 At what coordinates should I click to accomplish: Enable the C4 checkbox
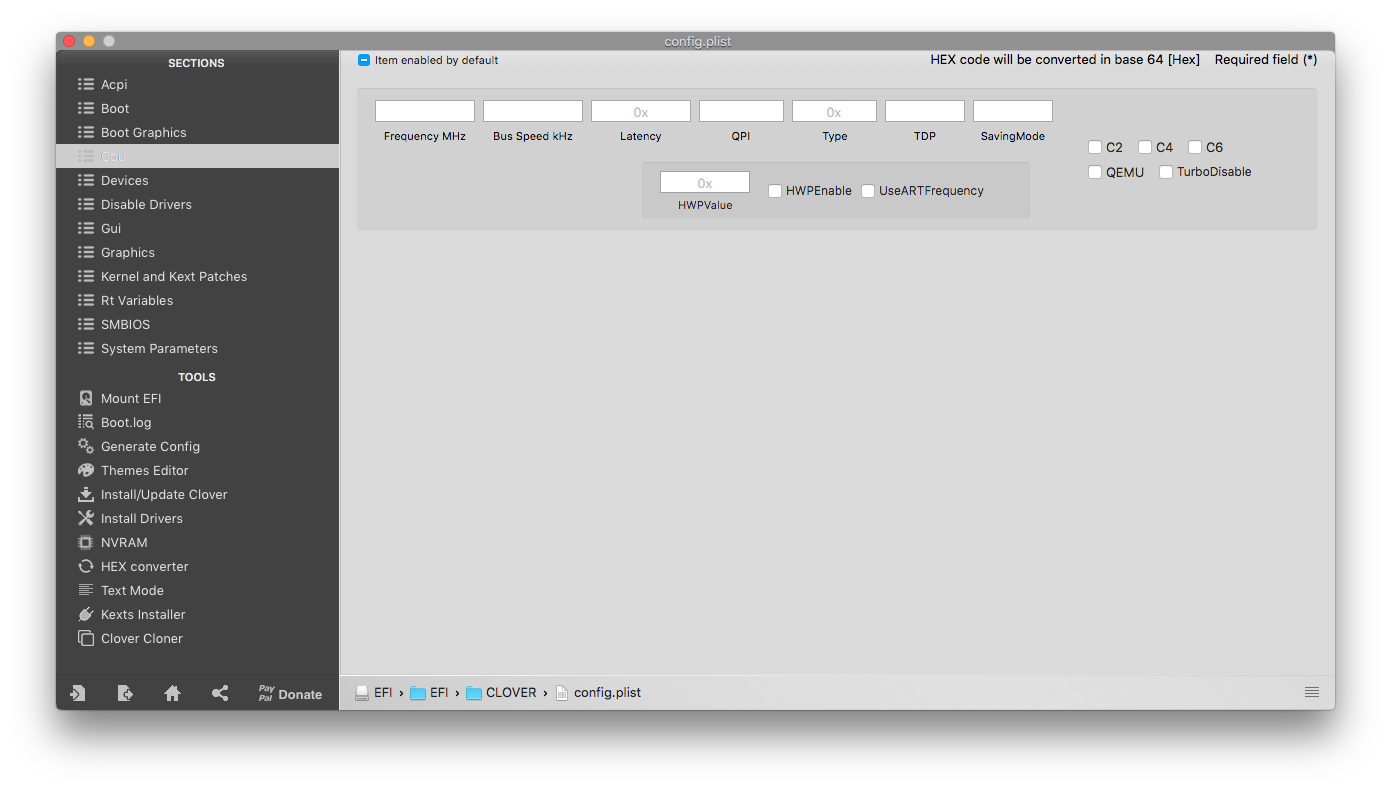click(1145, 147)
